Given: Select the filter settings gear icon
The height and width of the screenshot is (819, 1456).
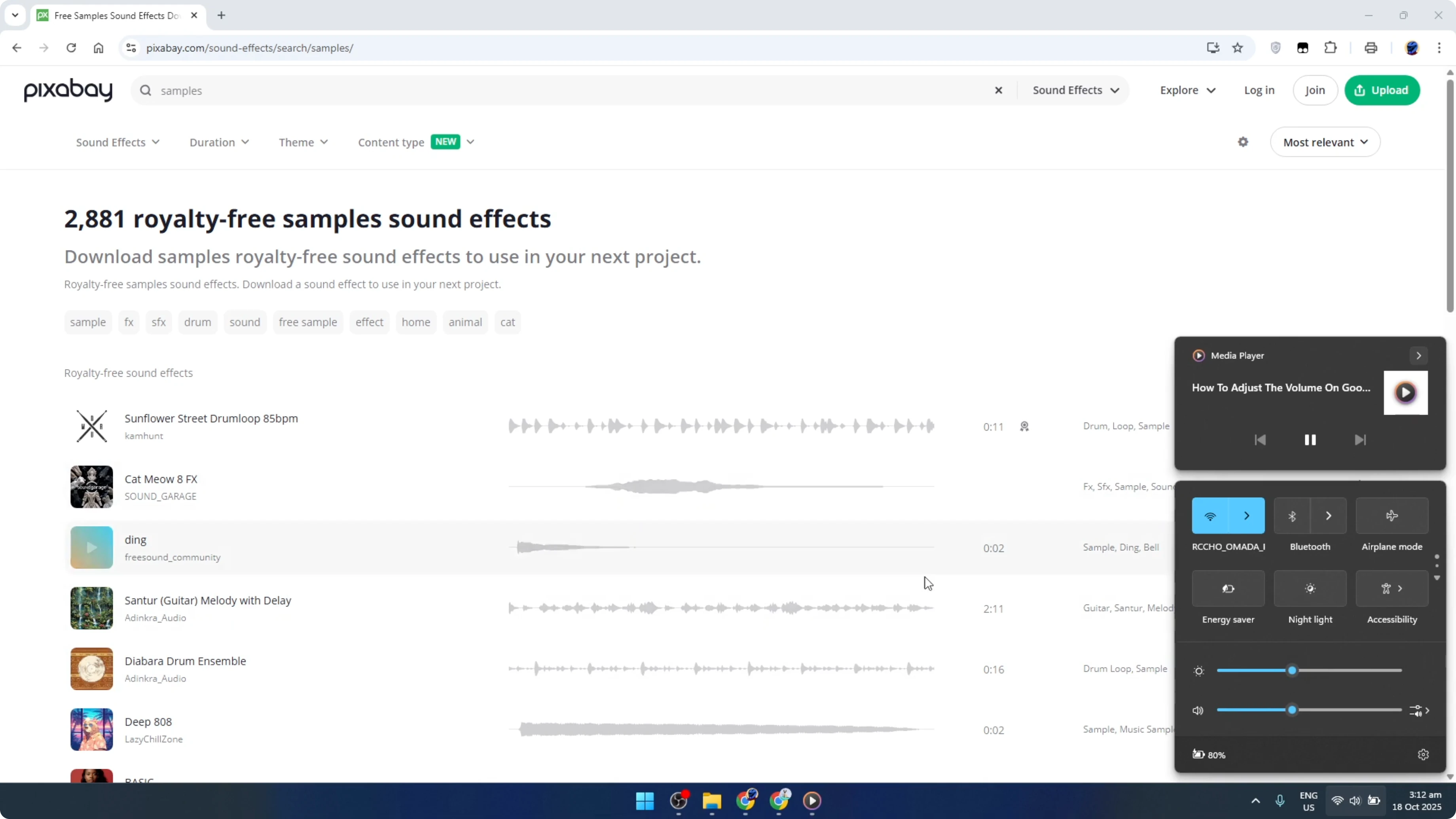Looking at the screenshot, I should (1243, 142).
